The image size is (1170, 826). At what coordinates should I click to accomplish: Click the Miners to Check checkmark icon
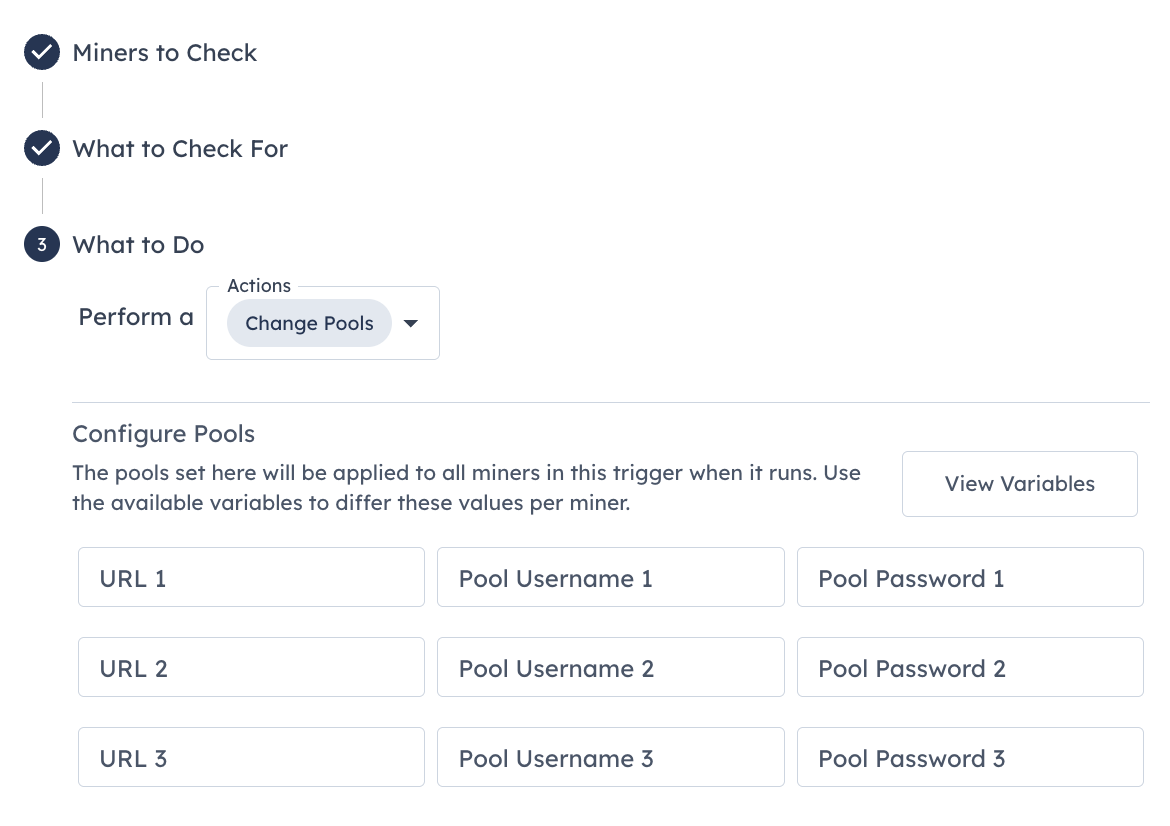[x=42, y=52]
